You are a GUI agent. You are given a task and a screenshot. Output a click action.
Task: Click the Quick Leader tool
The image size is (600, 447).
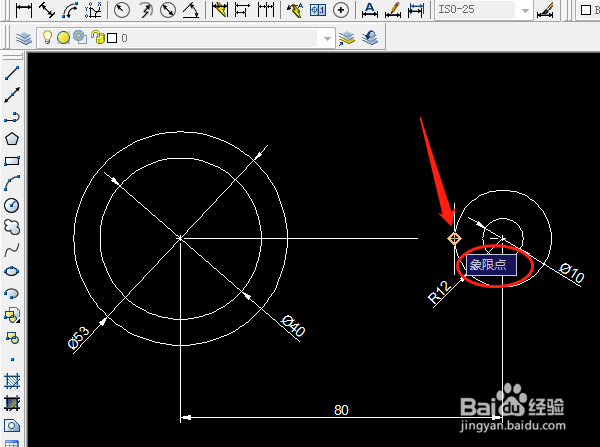(295, 10)
